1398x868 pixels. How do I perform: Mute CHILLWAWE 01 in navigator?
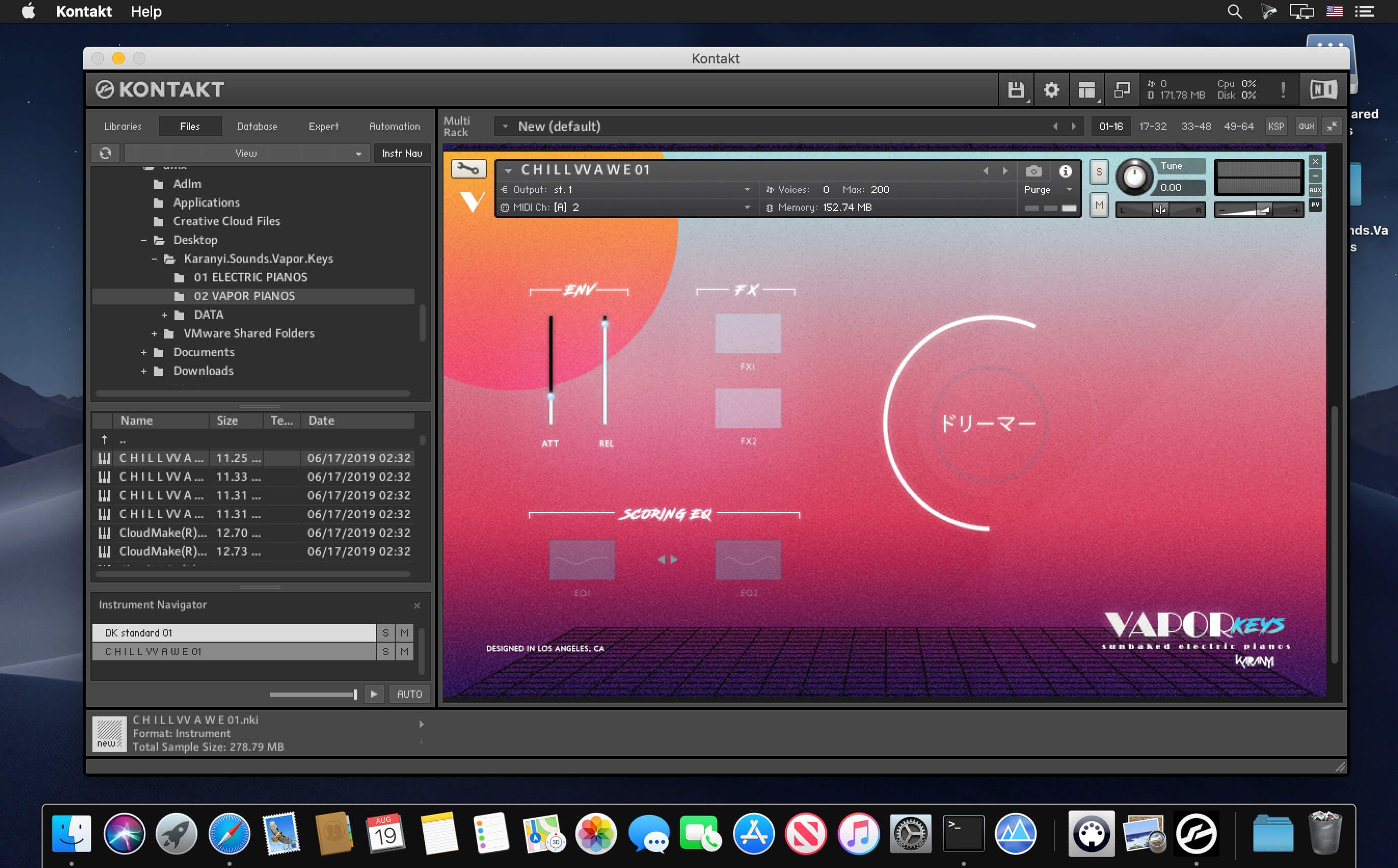405,652
